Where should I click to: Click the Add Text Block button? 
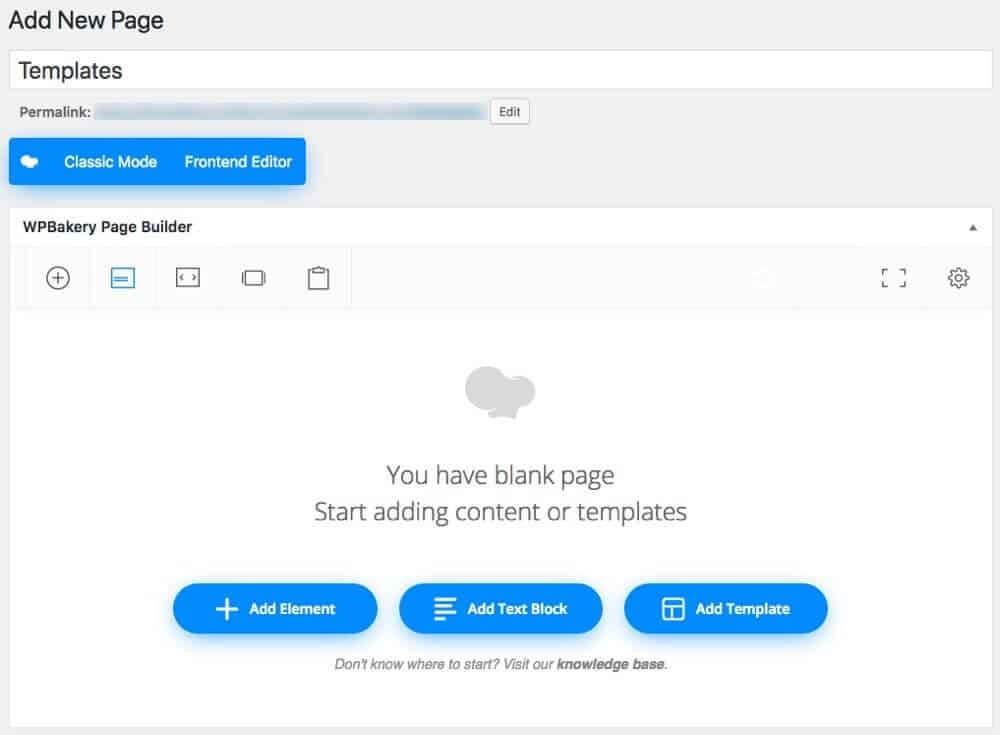tap(501, 609)
